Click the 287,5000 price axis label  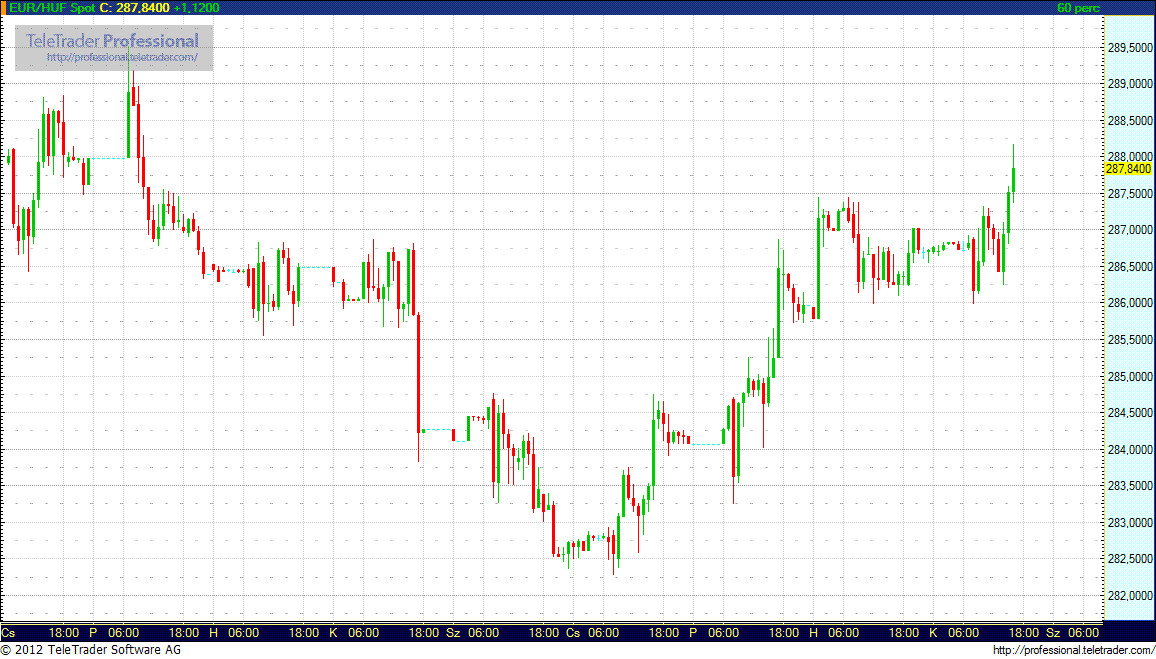[1130, 194]
